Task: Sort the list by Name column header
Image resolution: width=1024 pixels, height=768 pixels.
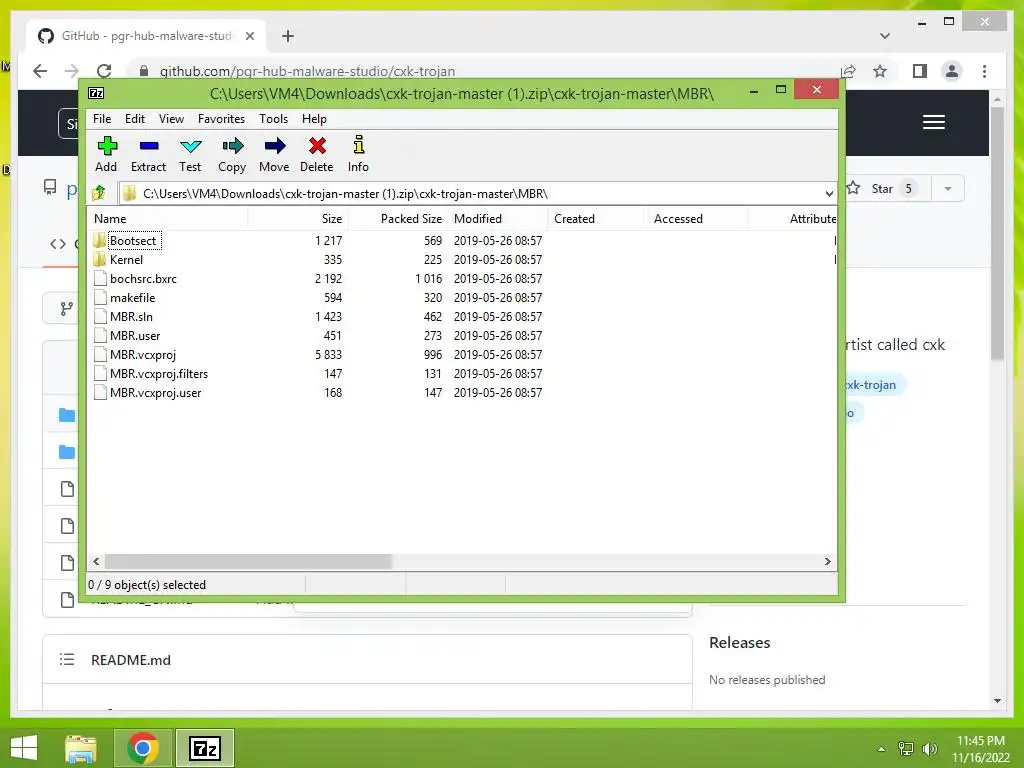Action: 167,219
